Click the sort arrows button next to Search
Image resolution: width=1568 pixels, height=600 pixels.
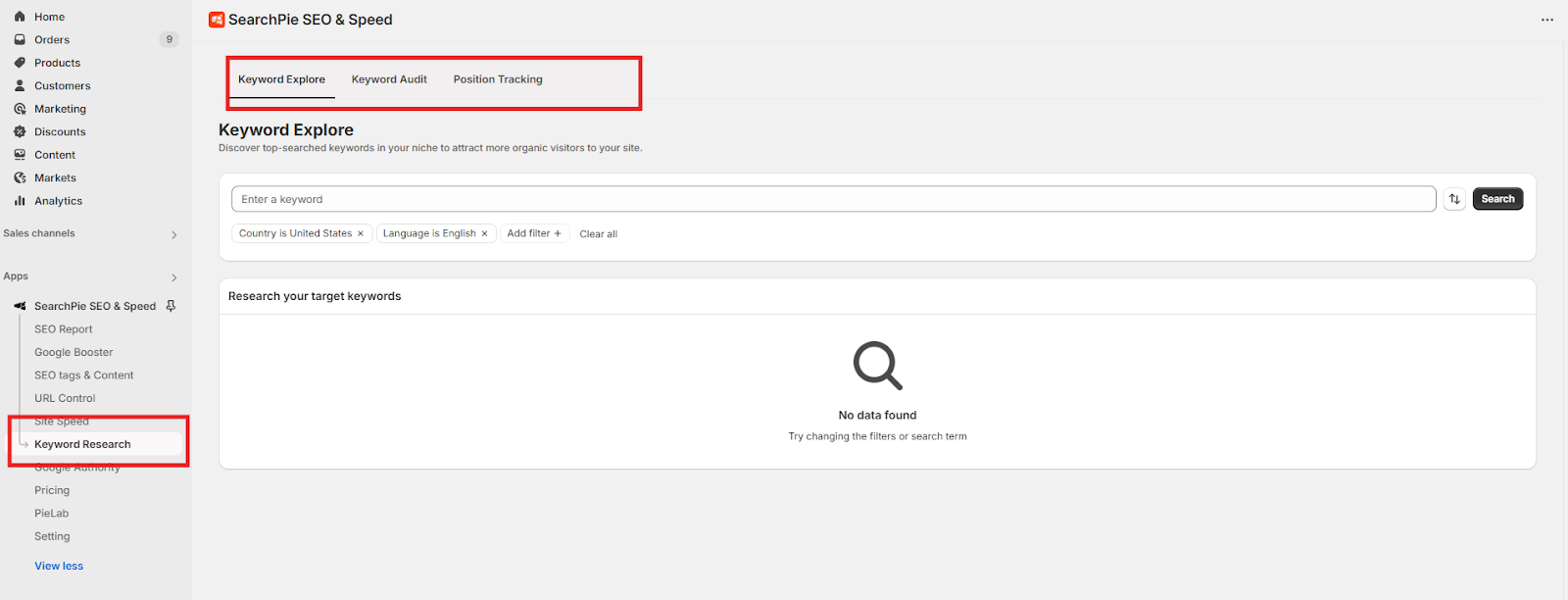1454,199
